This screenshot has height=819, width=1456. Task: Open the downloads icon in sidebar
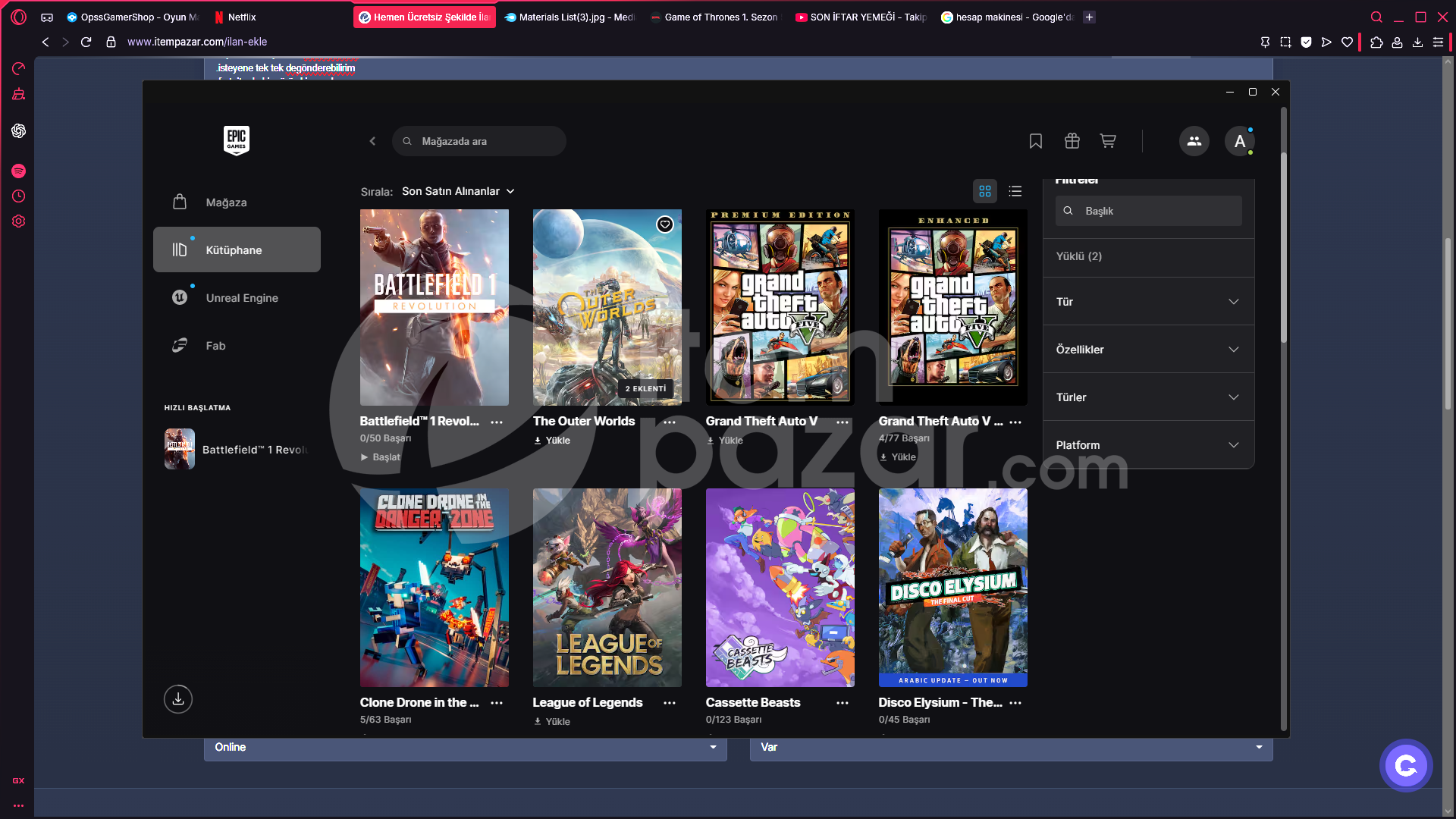coord(178,698)
